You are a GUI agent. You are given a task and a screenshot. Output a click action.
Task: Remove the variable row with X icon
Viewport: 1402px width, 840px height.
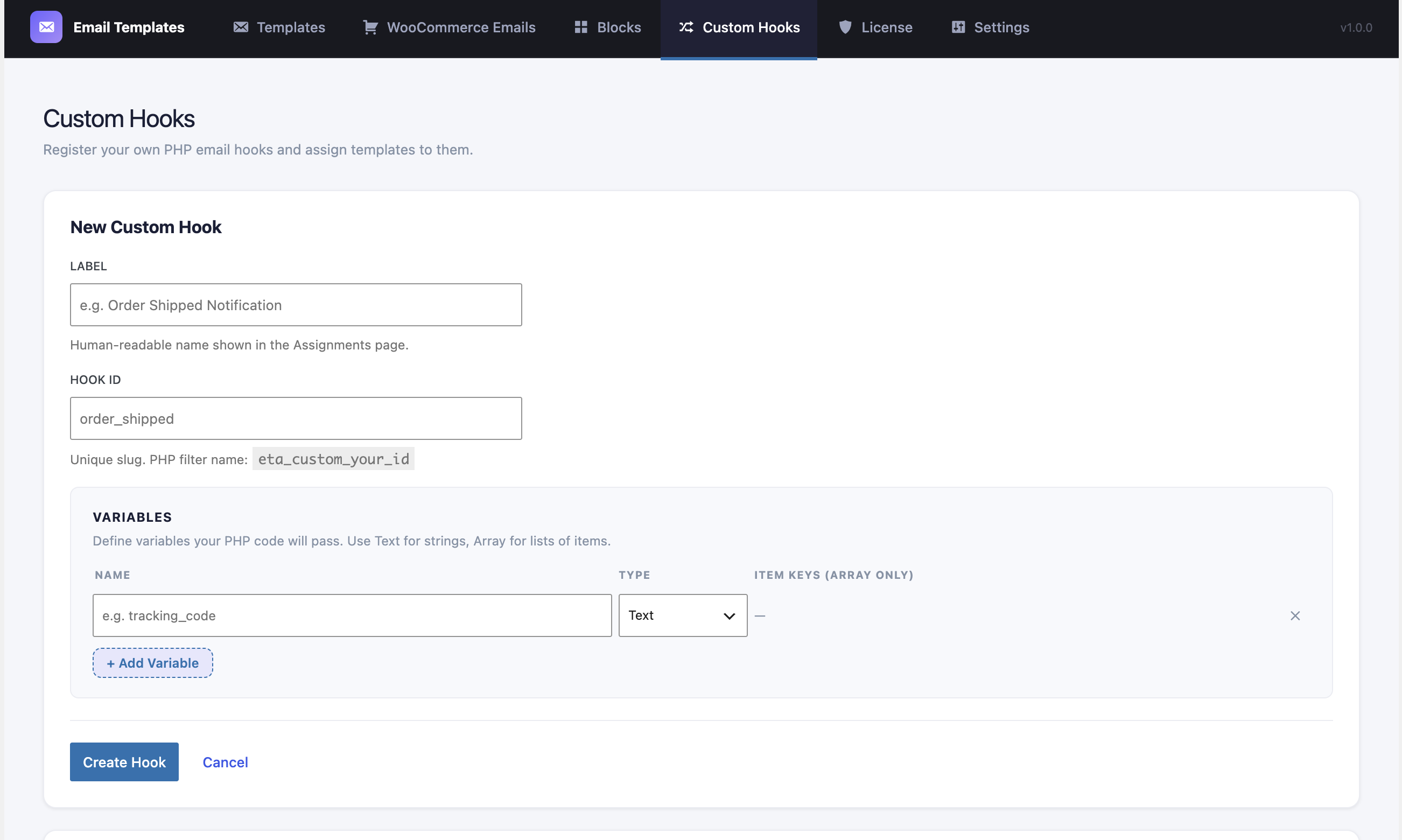coord(1294,615)
